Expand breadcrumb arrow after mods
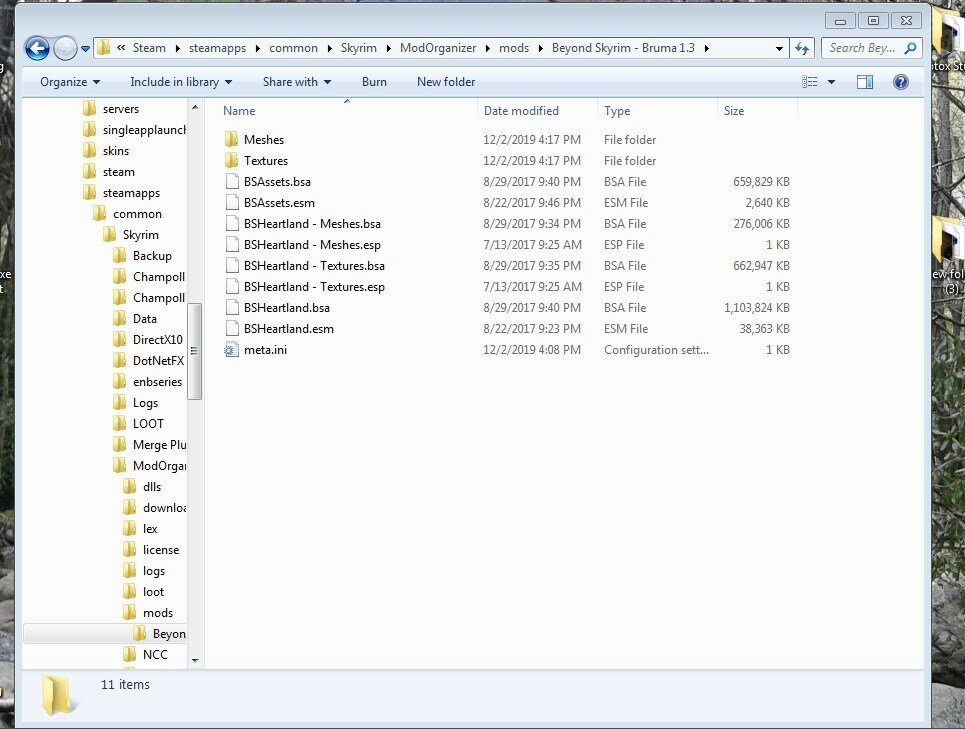The image size is (965, 730). (540, 48)
